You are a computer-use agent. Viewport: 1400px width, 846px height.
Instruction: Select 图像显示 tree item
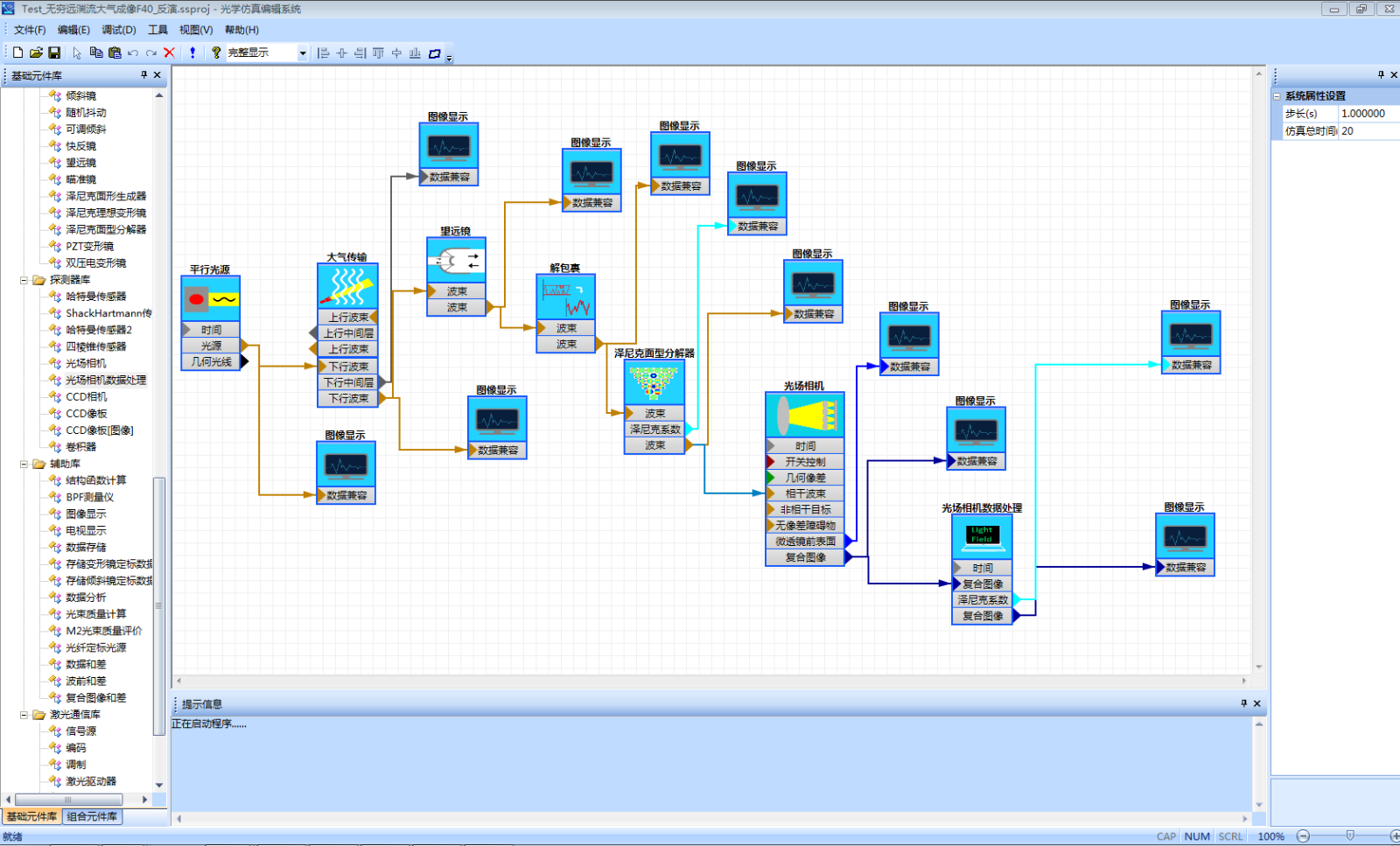click(x=86, y=514)
